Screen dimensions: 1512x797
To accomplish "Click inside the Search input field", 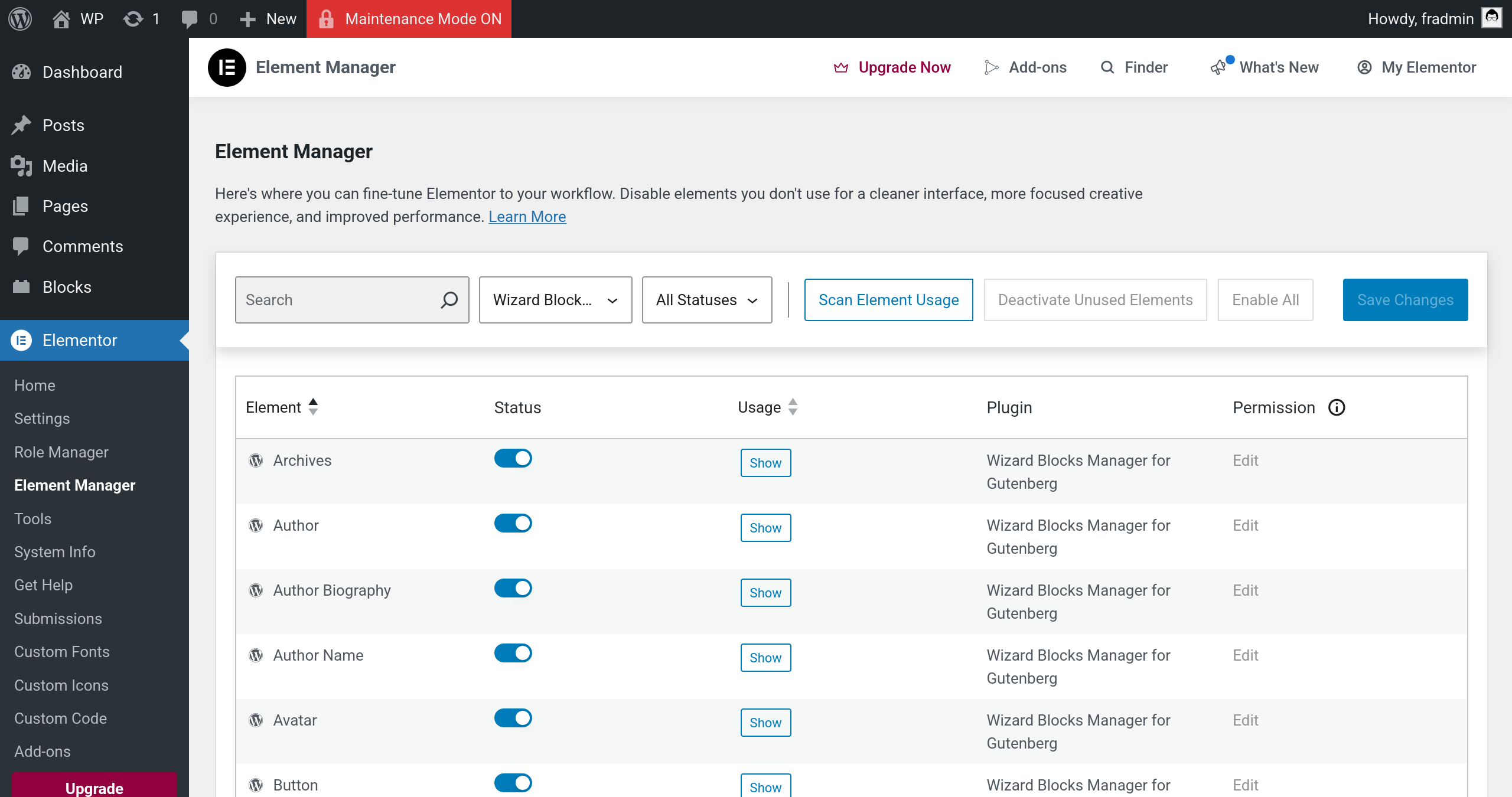I will [352, 300].
